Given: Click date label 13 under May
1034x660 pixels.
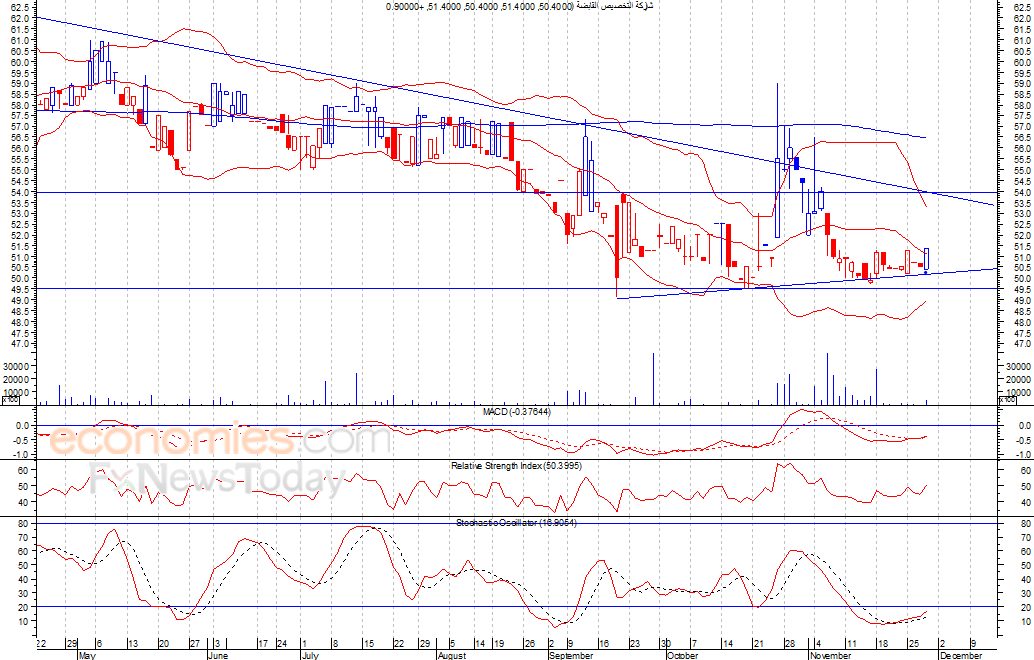Looking at the screenshot, I should [x=133, y=644].
